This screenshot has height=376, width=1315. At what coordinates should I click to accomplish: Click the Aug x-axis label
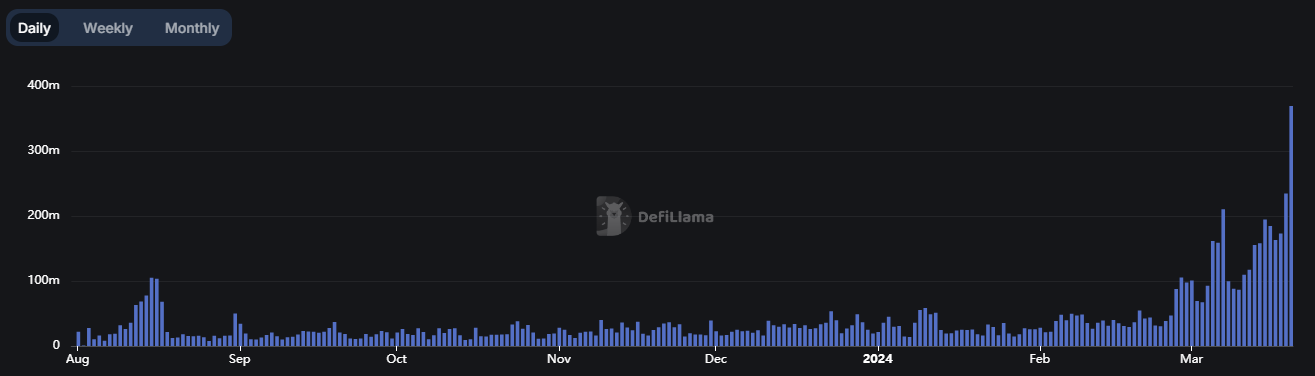pos(77,358)
